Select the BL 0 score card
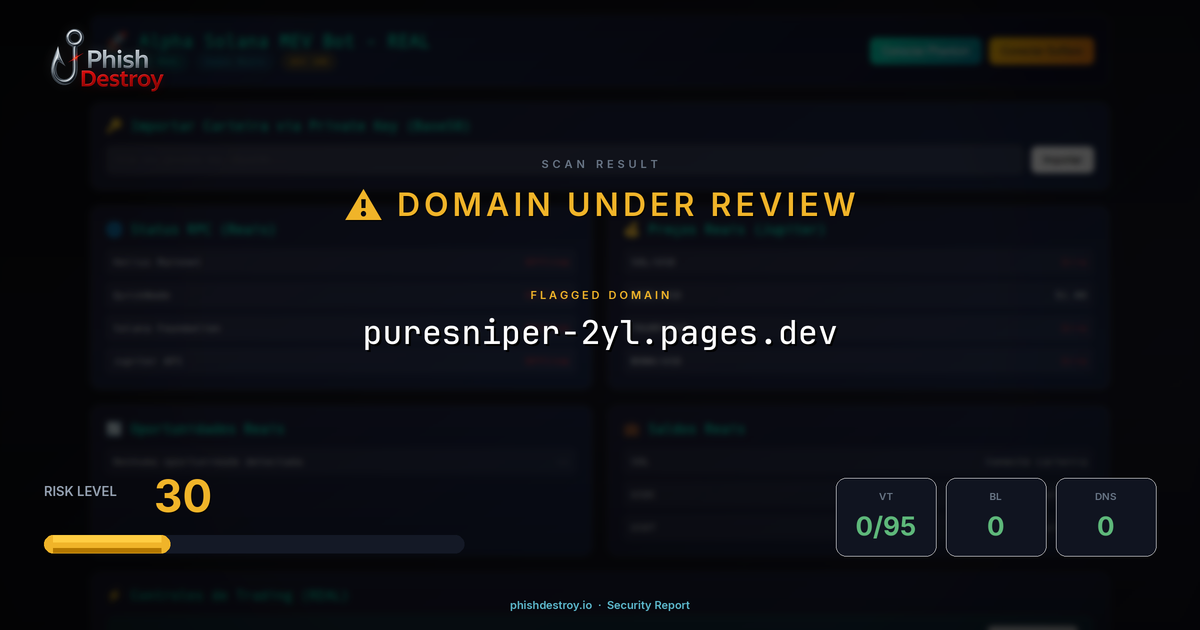 996,517
